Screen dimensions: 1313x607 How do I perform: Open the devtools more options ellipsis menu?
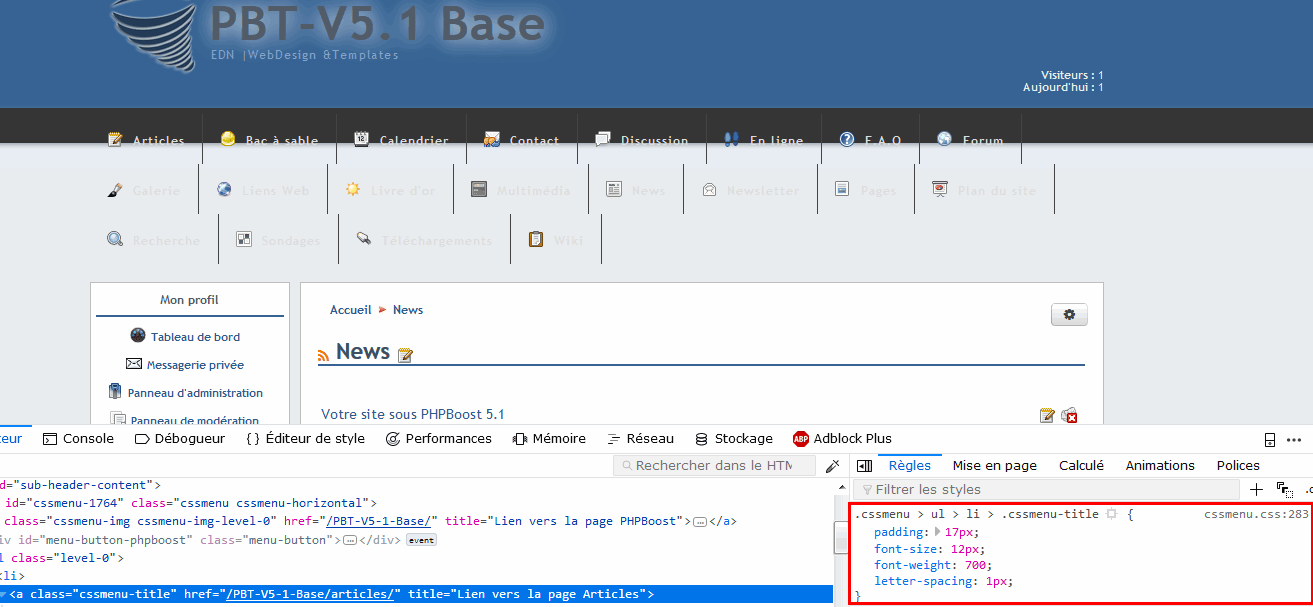click(1294, 439)
